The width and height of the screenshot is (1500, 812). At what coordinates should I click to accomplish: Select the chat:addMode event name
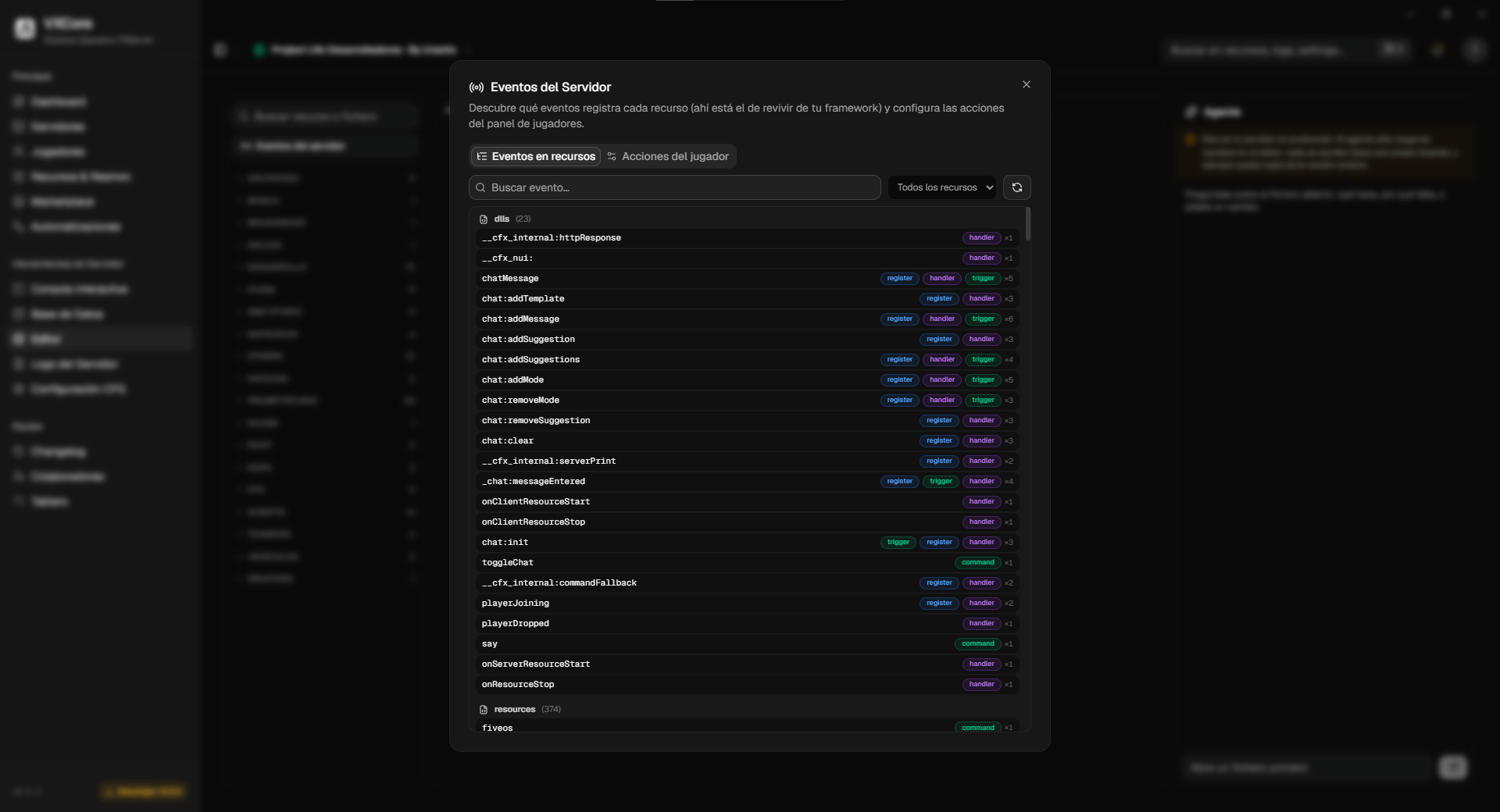[x=512, y=379]
